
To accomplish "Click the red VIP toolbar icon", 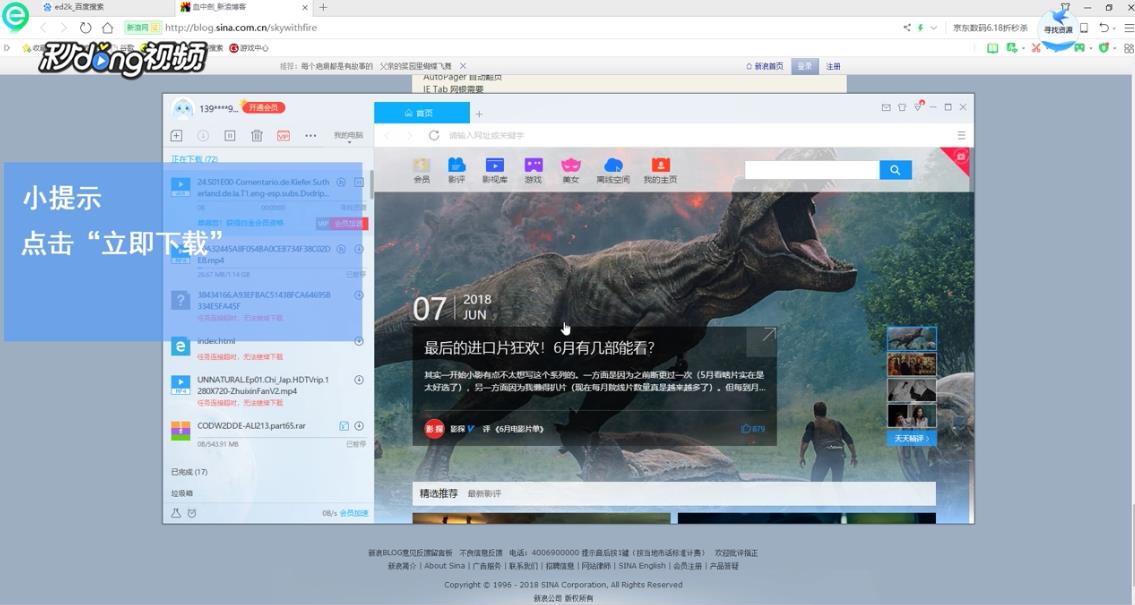I will [283, 135].
